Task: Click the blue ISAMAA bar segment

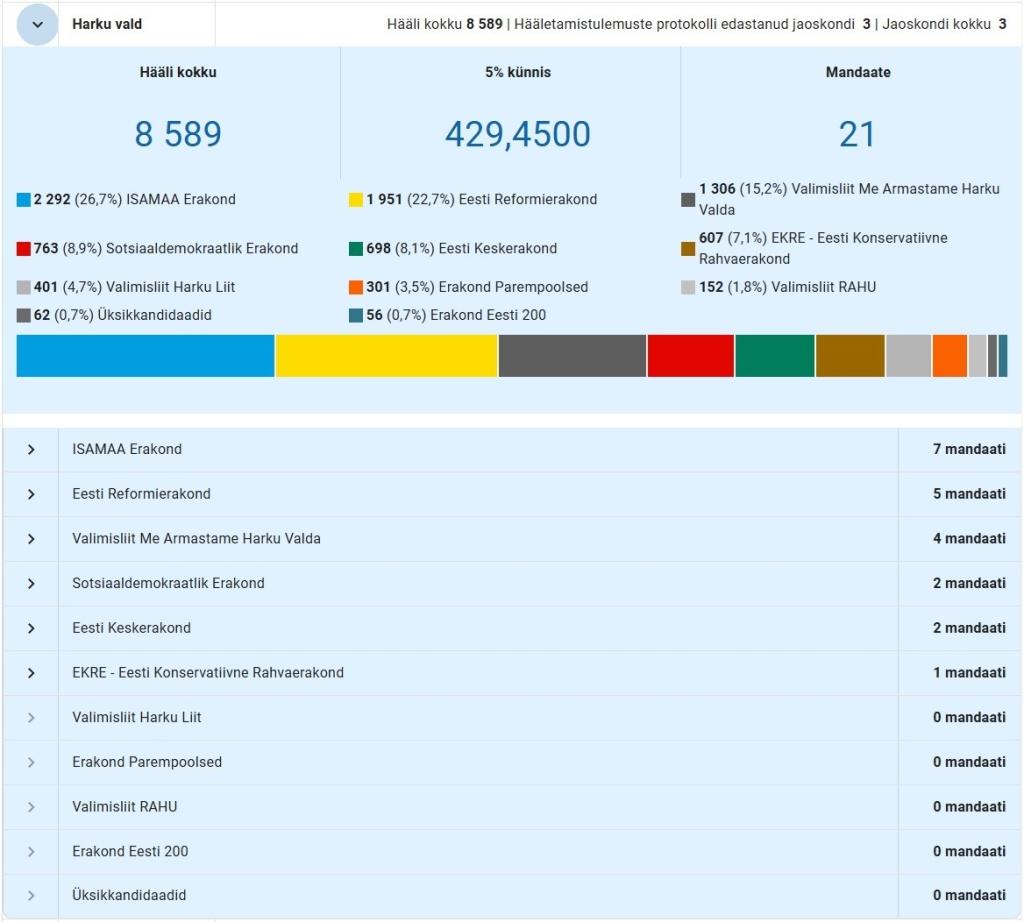Action: 145,356
